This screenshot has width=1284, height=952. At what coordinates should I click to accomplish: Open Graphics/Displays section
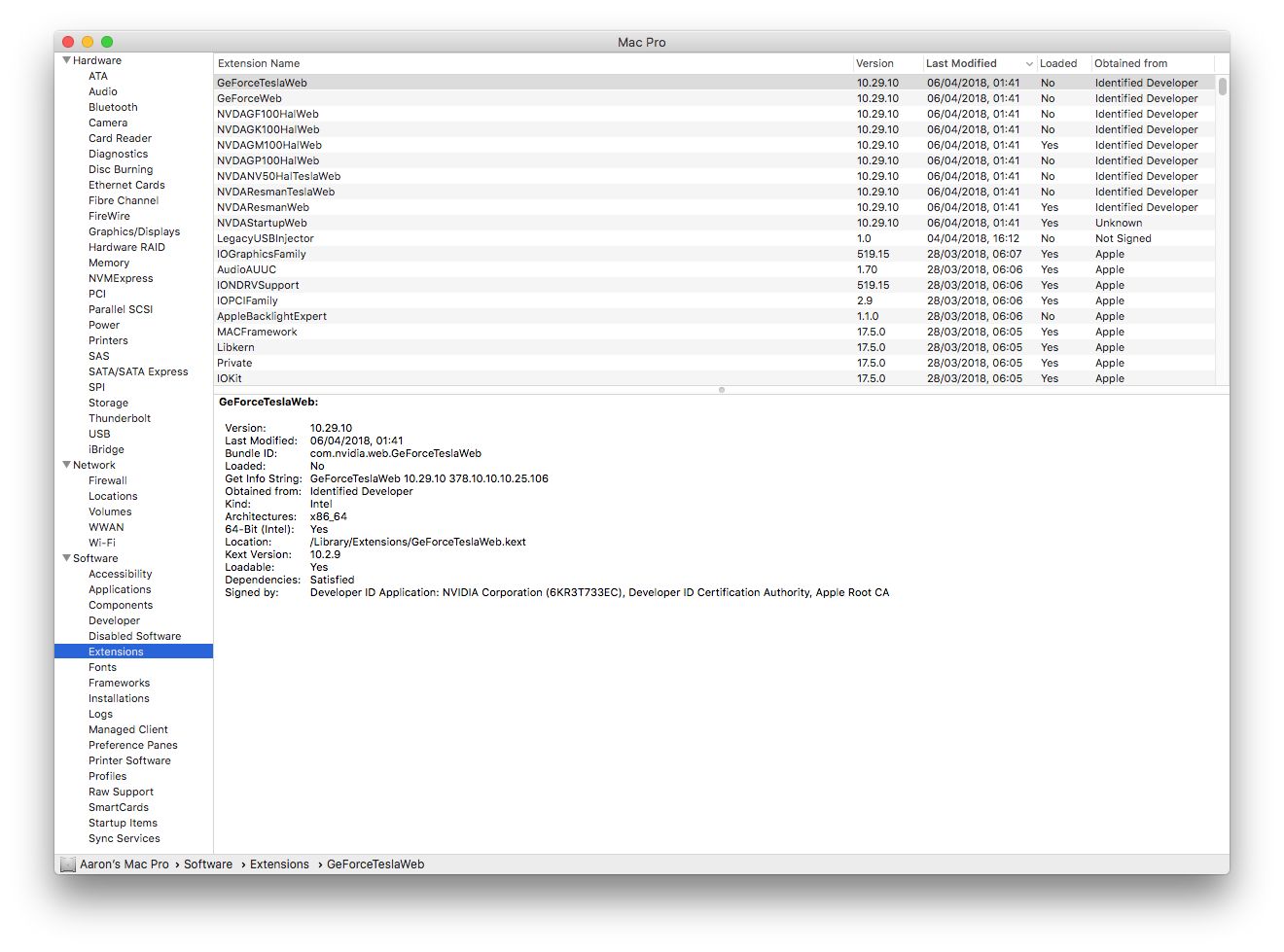tap(134, 231)
